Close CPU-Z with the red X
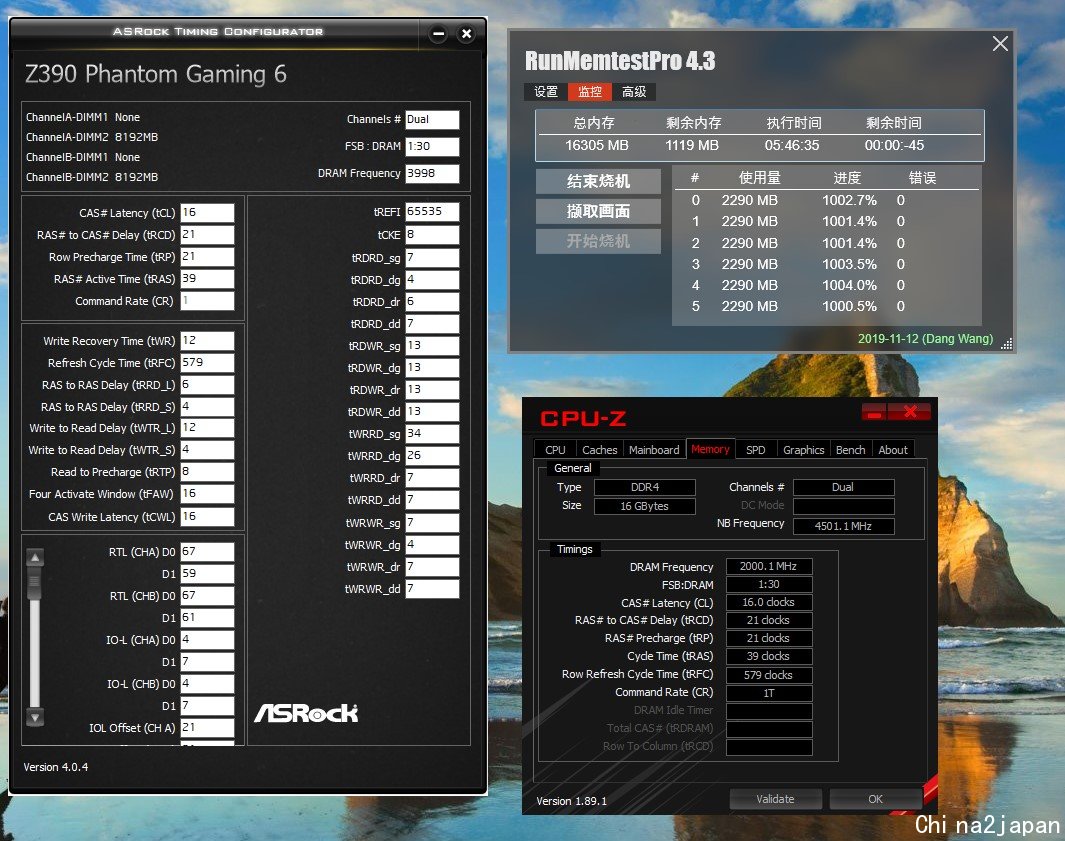The image size is (1065, 841). click(x=911, y=412)
